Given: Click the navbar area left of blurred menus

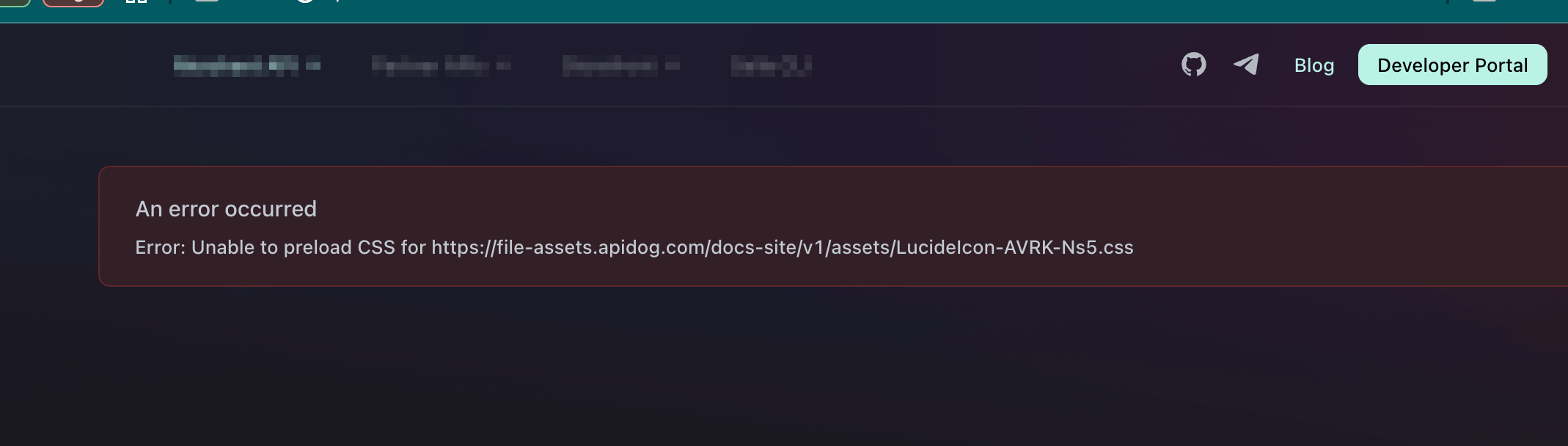Looking at the screenshot, I should 81,66.
